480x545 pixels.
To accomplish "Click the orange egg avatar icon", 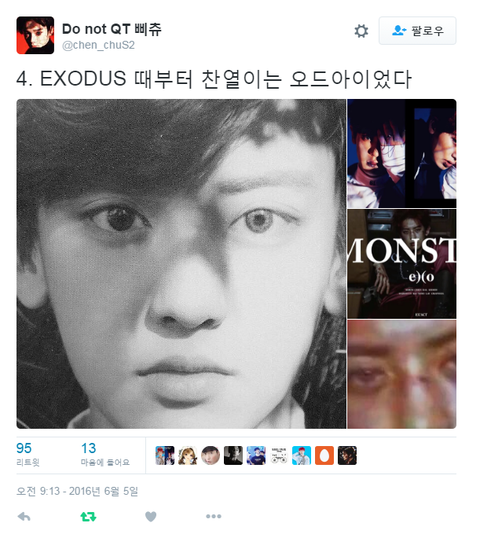I will pyautogui.click(x=324, y=455).
